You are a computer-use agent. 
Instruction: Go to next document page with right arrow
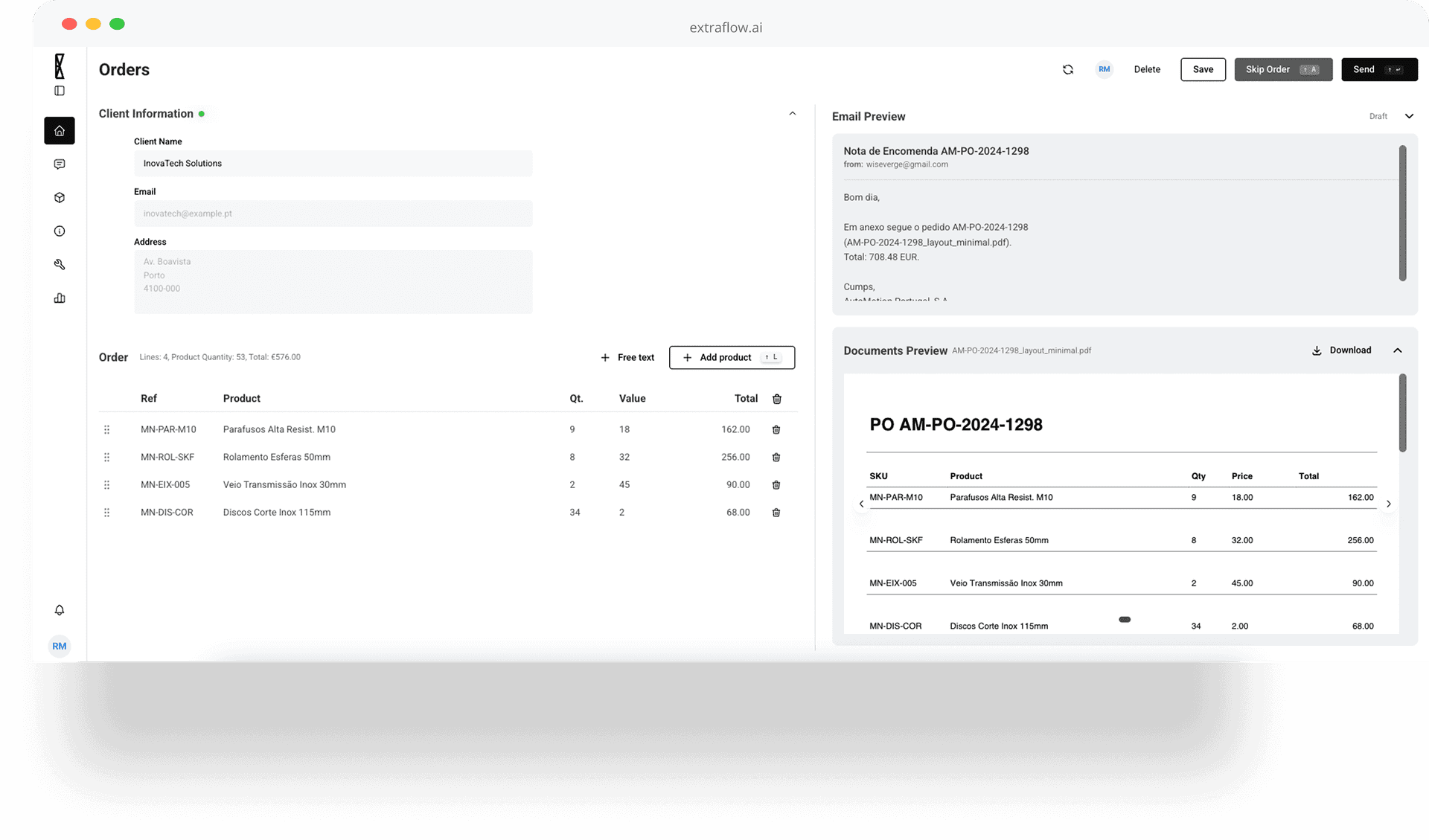1388,504
